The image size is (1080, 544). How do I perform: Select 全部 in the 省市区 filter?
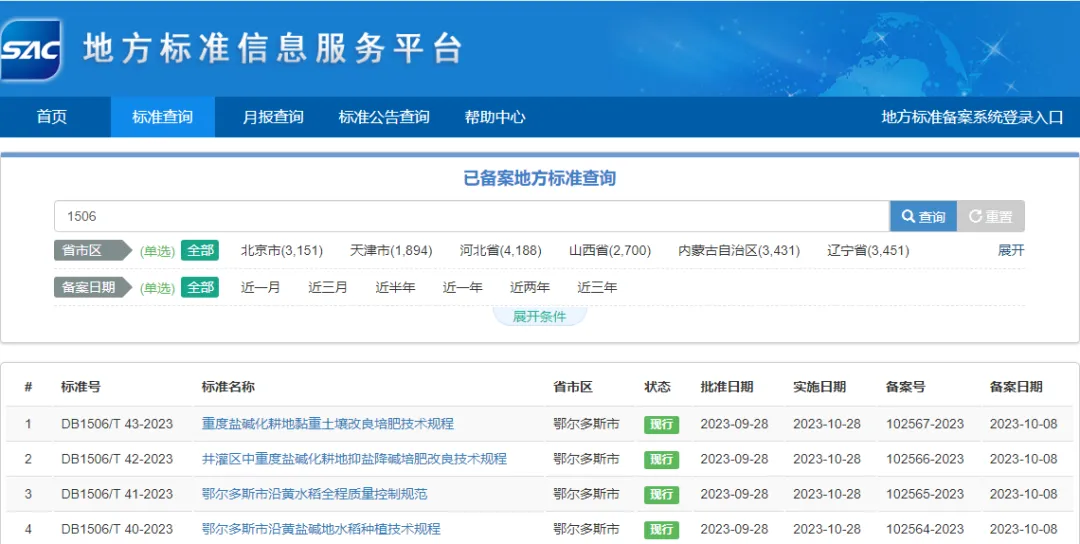coord(200,250)
